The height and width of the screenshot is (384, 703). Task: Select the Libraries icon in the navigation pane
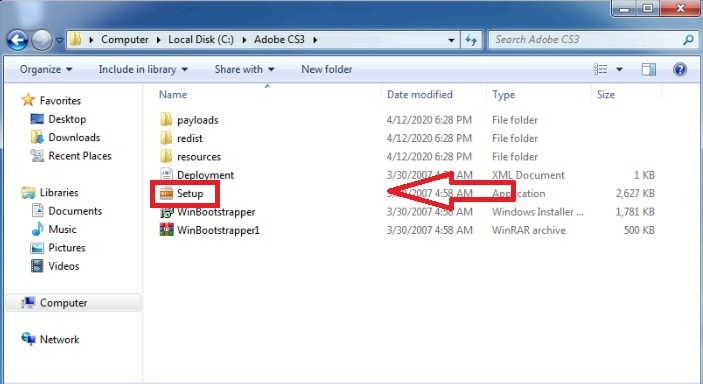coord(28,193)
